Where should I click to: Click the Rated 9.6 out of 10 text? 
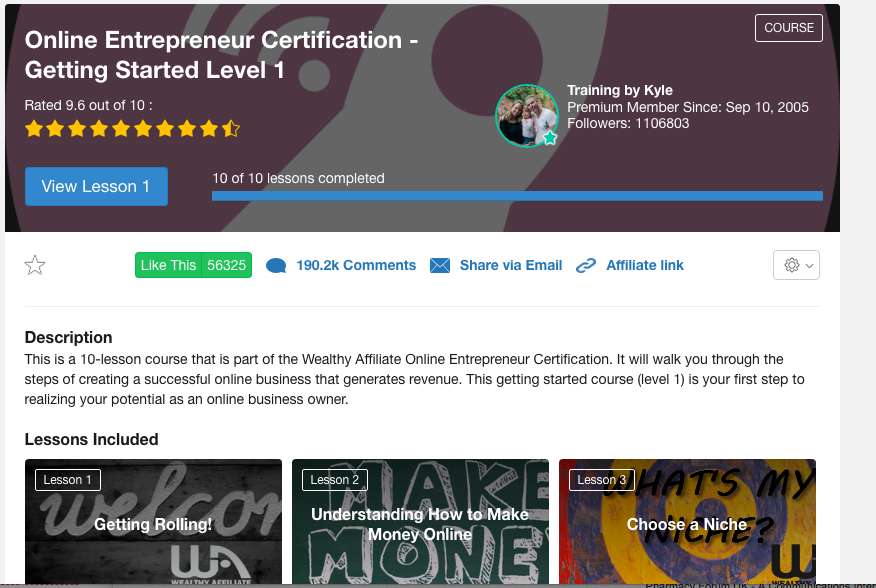tap(88, 105)
